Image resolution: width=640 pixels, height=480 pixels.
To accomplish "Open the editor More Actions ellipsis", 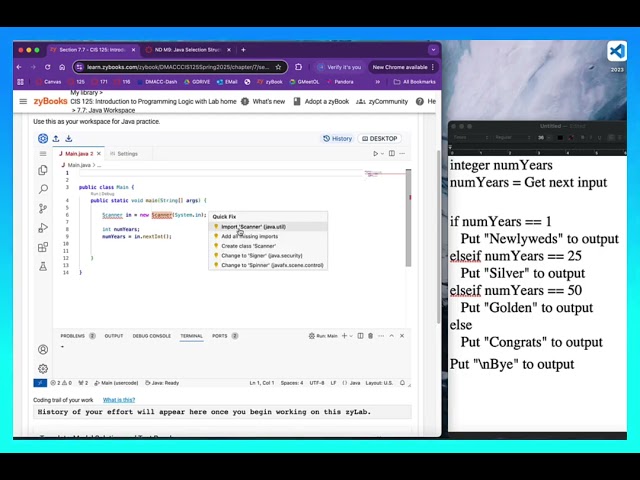I will pos(402,153).
